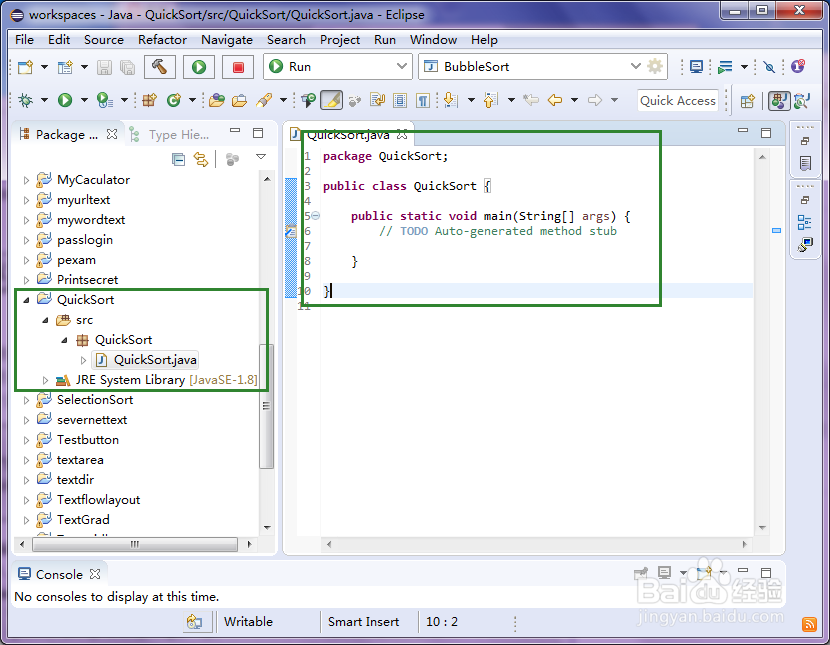Click the Next Annotation arrow icon
This screenshot has width=830, height=645.
point(450,100)
